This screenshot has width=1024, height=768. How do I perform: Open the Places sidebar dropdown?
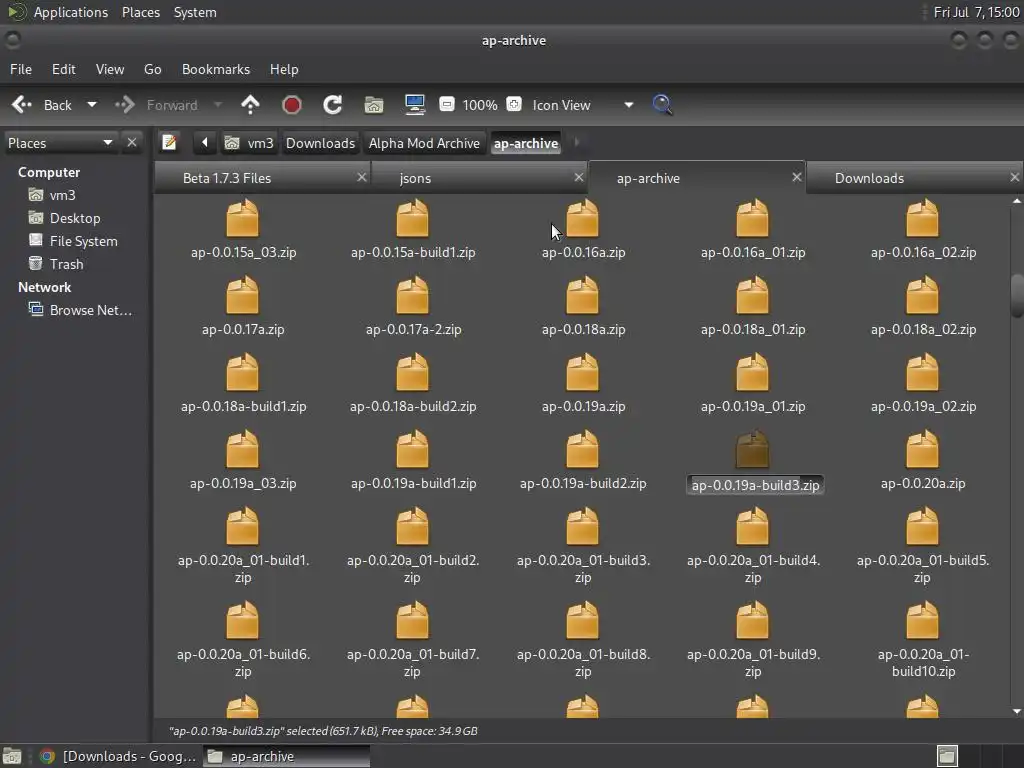coord(60,142)
